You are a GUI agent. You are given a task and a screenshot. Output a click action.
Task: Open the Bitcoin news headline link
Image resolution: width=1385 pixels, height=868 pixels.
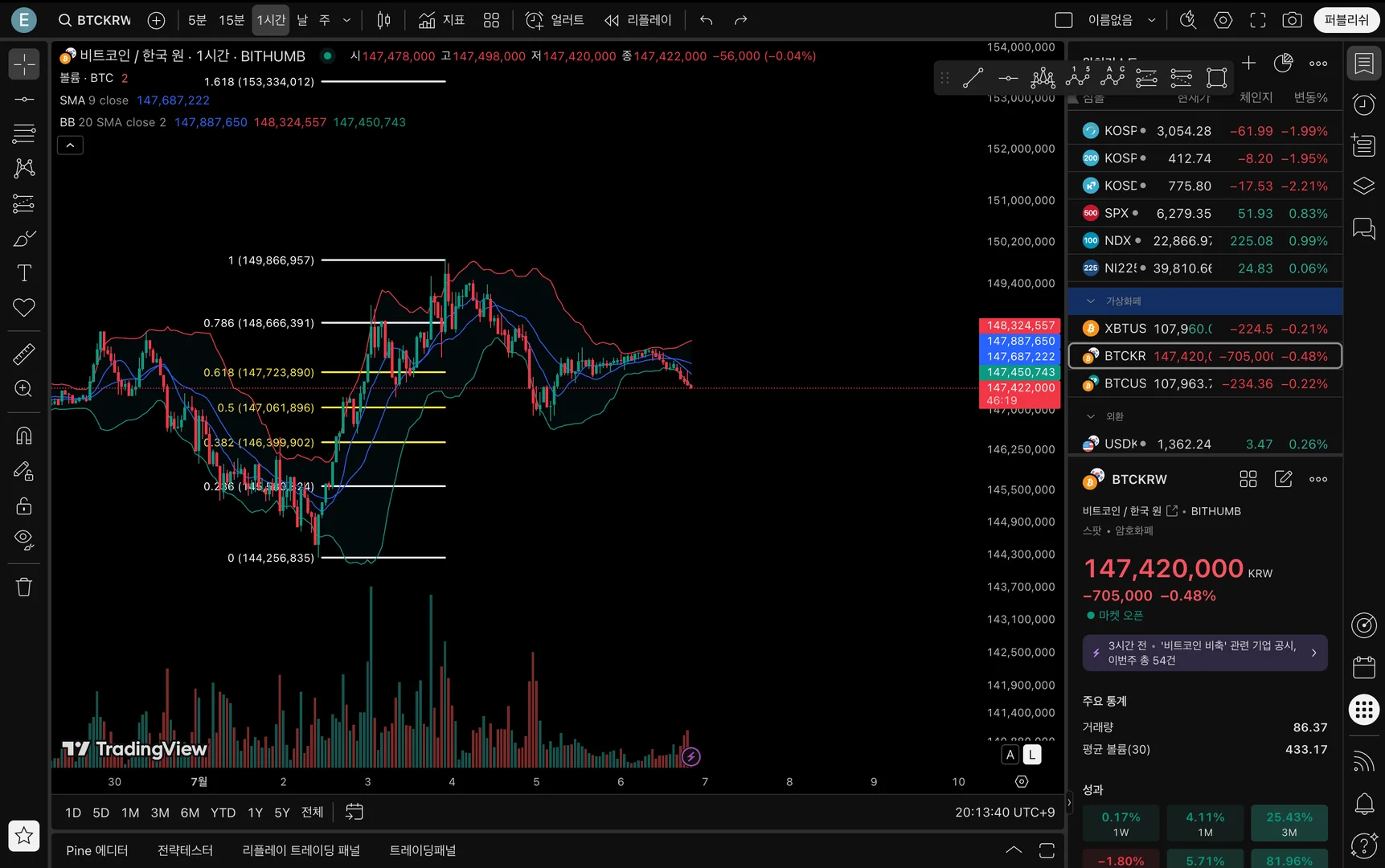(x=1205, y=653)
